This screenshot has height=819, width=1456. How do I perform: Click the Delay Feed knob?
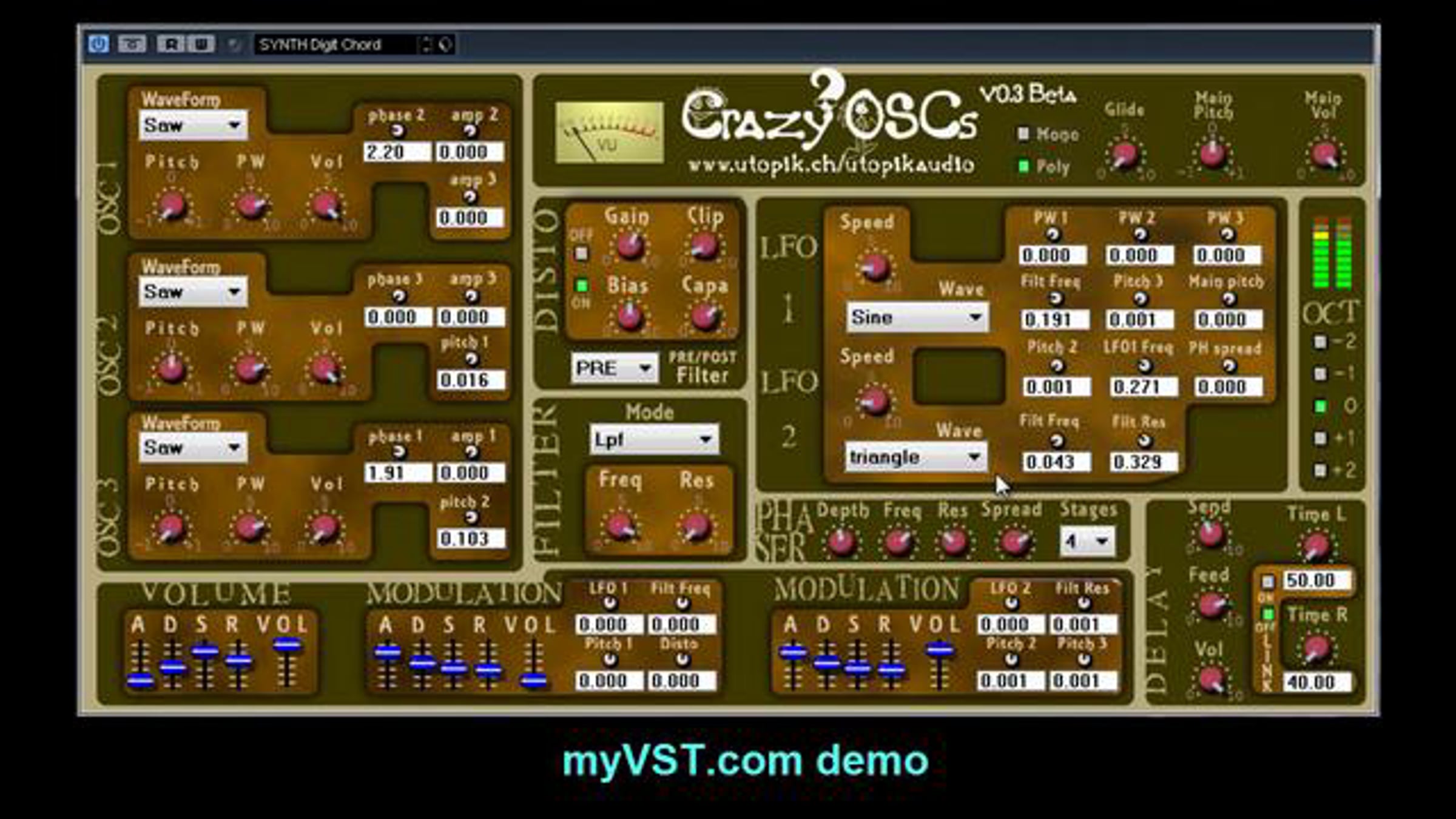1211,605
